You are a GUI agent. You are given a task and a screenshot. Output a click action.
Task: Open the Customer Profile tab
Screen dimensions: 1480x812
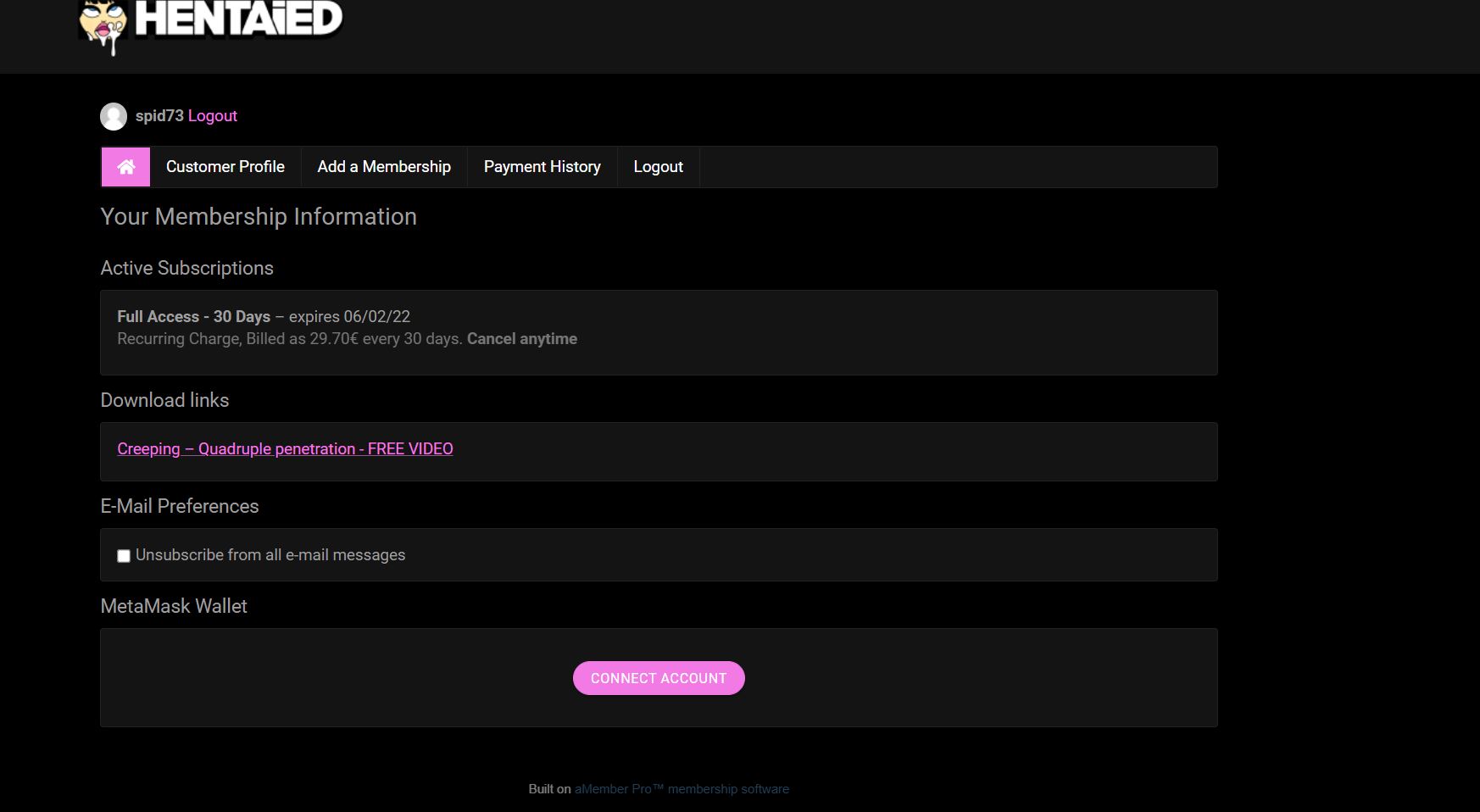225,167
